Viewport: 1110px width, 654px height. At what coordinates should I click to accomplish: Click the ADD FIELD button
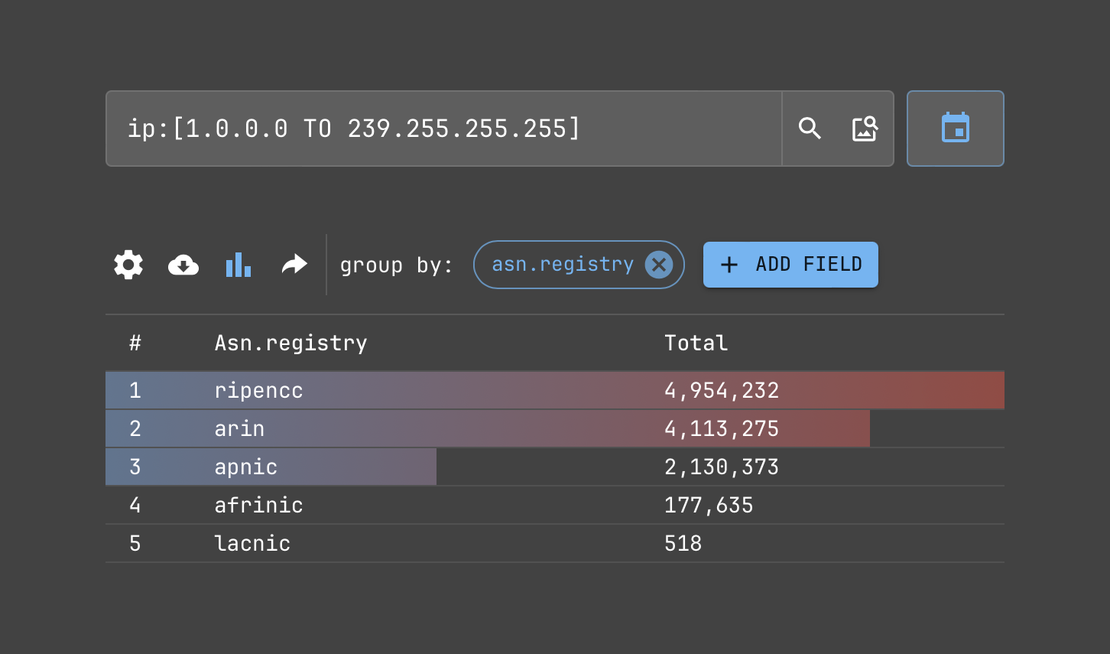pyautogui.click(x=790, y=264)
